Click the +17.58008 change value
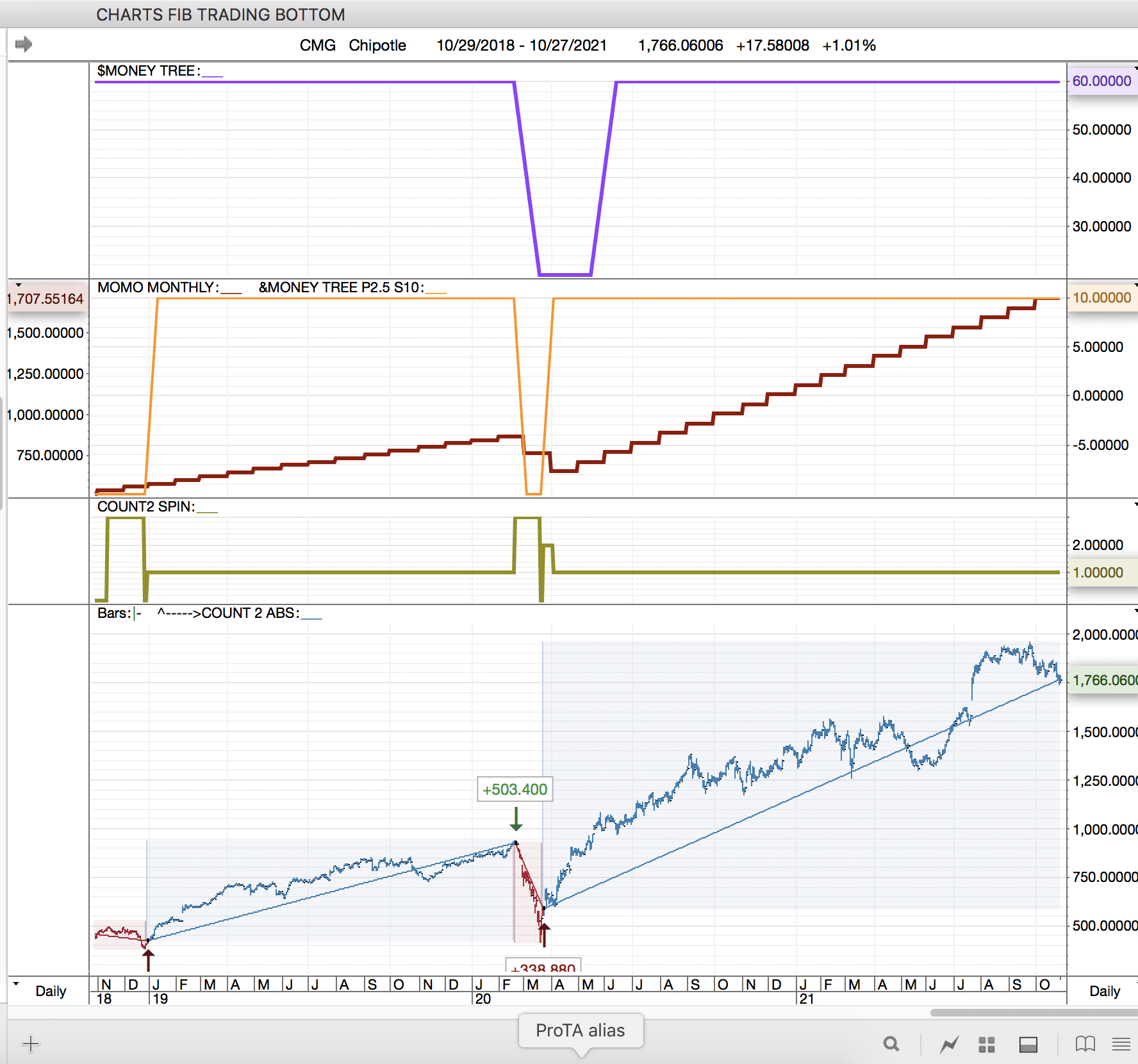The width and height of the screenshot is (1138, 1064). [773, 46]
